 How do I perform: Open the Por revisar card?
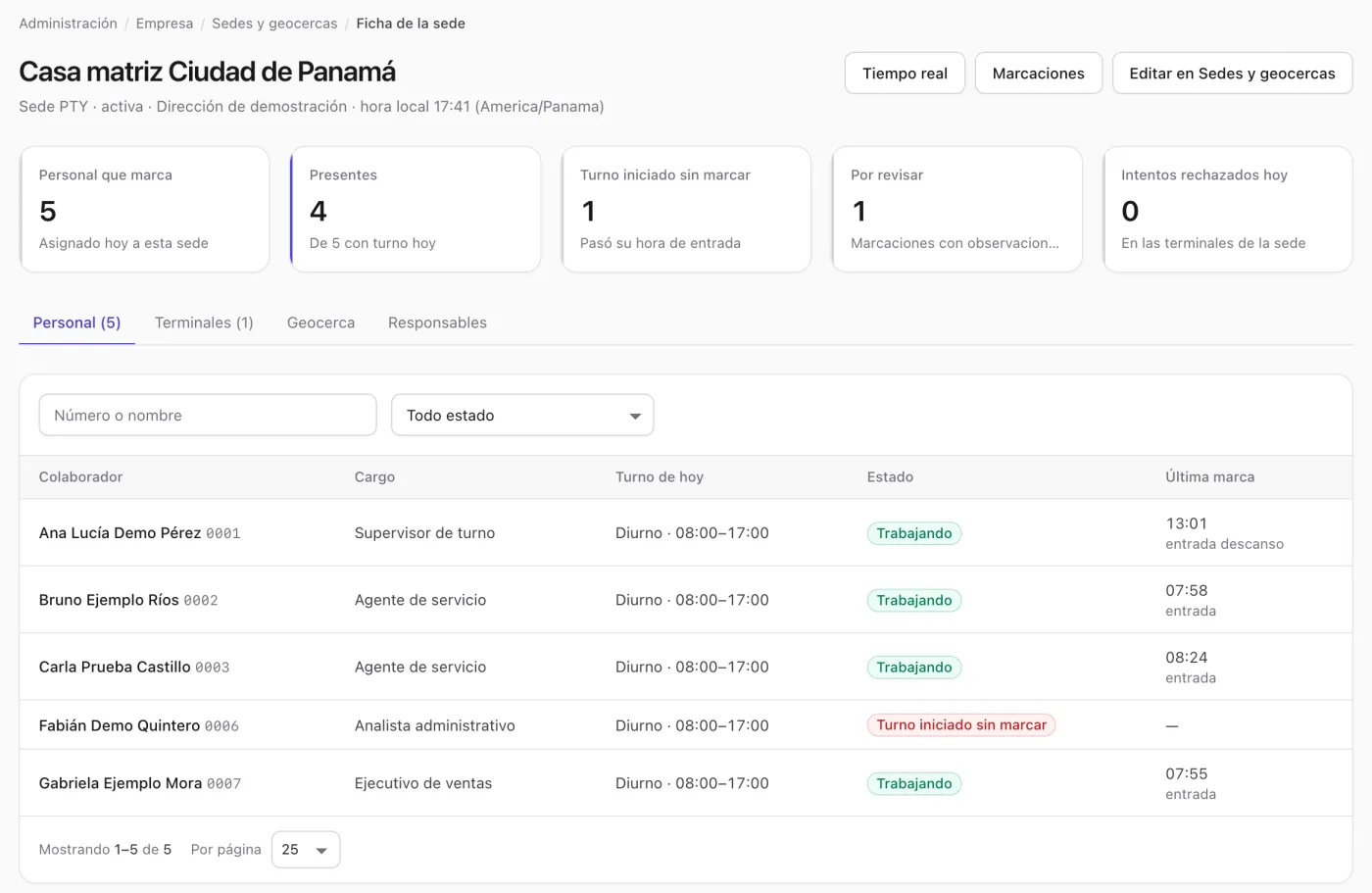(956, 209)
